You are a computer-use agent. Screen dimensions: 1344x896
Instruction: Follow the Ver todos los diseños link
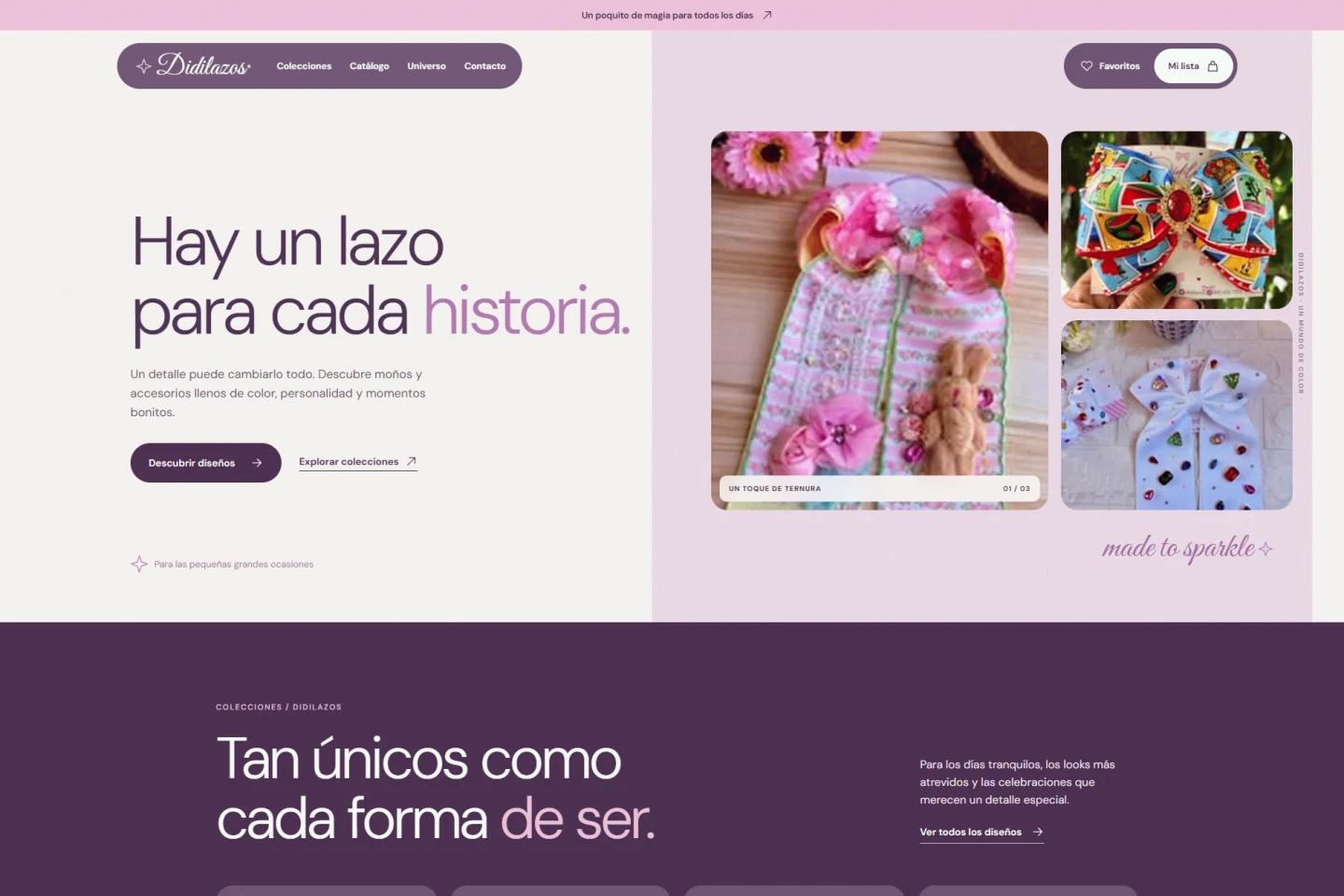coord(981,833)
